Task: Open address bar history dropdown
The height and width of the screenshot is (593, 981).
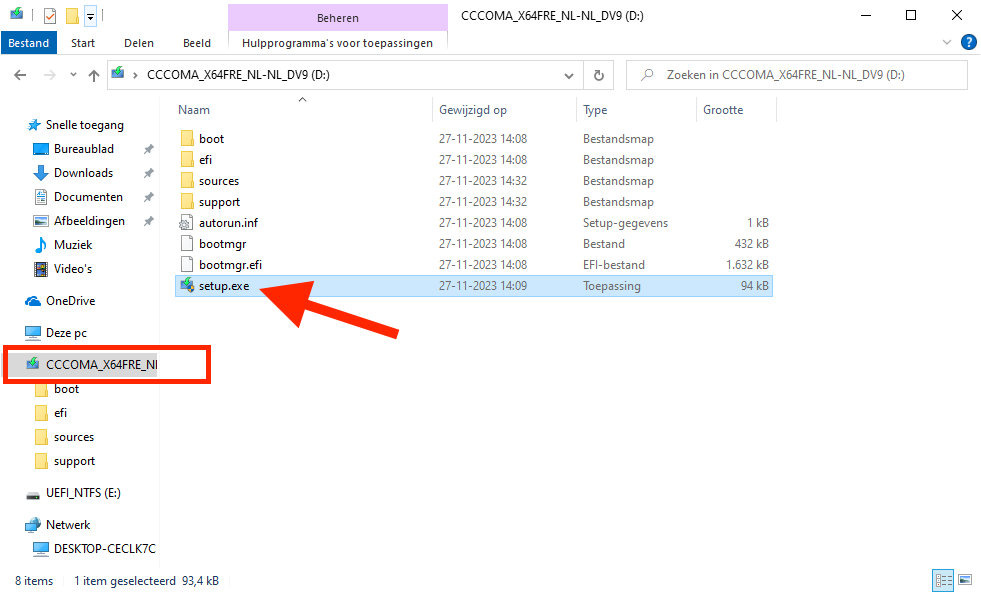Action: (x=569, y=75)
